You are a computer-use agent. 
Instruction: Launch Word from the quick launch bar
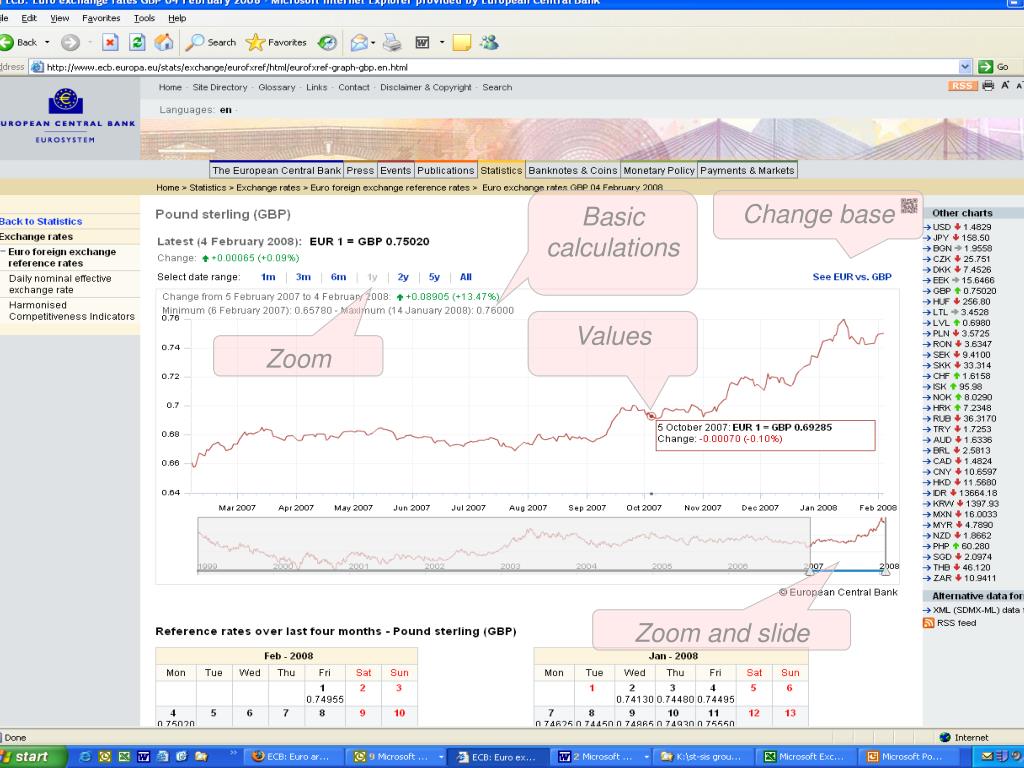pos(143,756)
